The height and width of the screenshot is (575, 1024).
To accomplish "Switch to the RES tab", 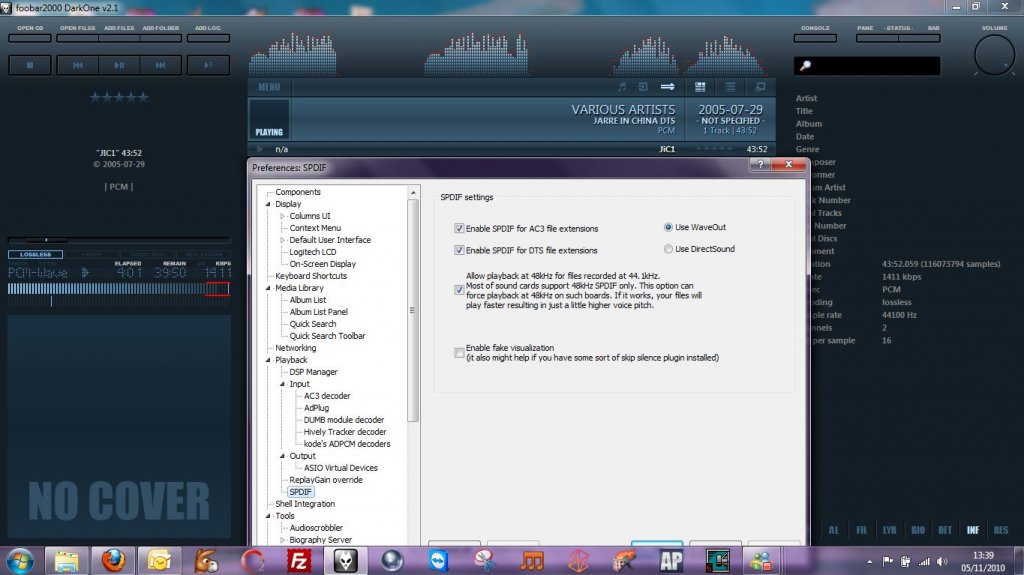I will point(1000,530).
